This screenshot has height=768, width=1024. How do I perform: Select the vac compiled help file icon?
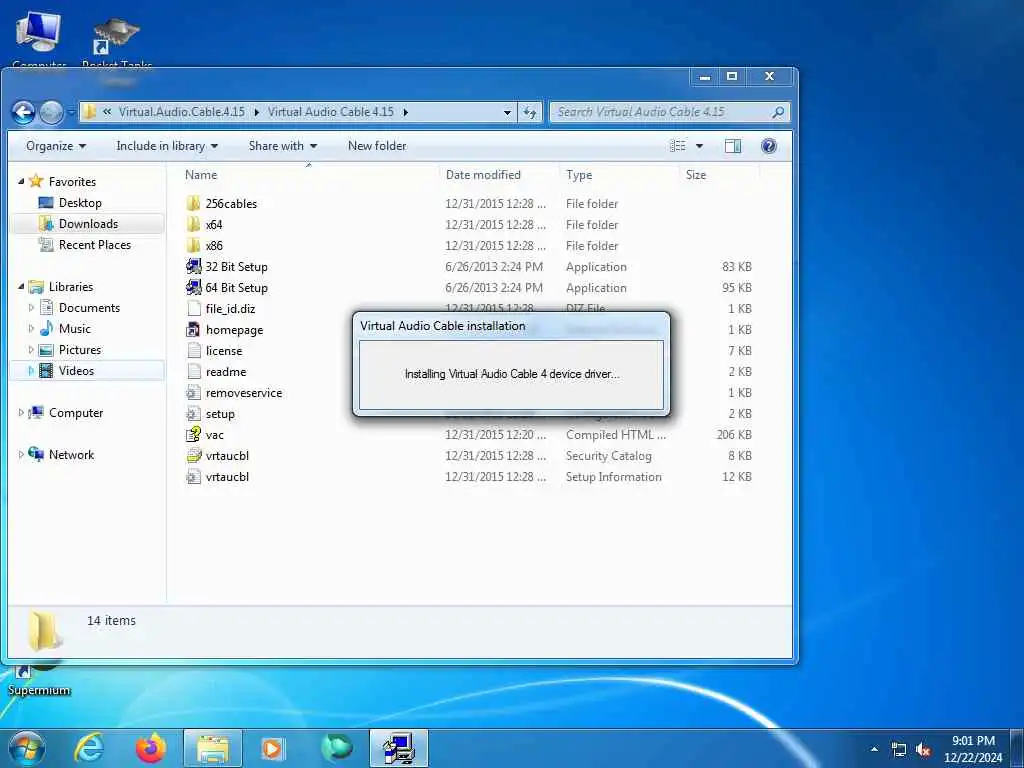click(193, 434)
